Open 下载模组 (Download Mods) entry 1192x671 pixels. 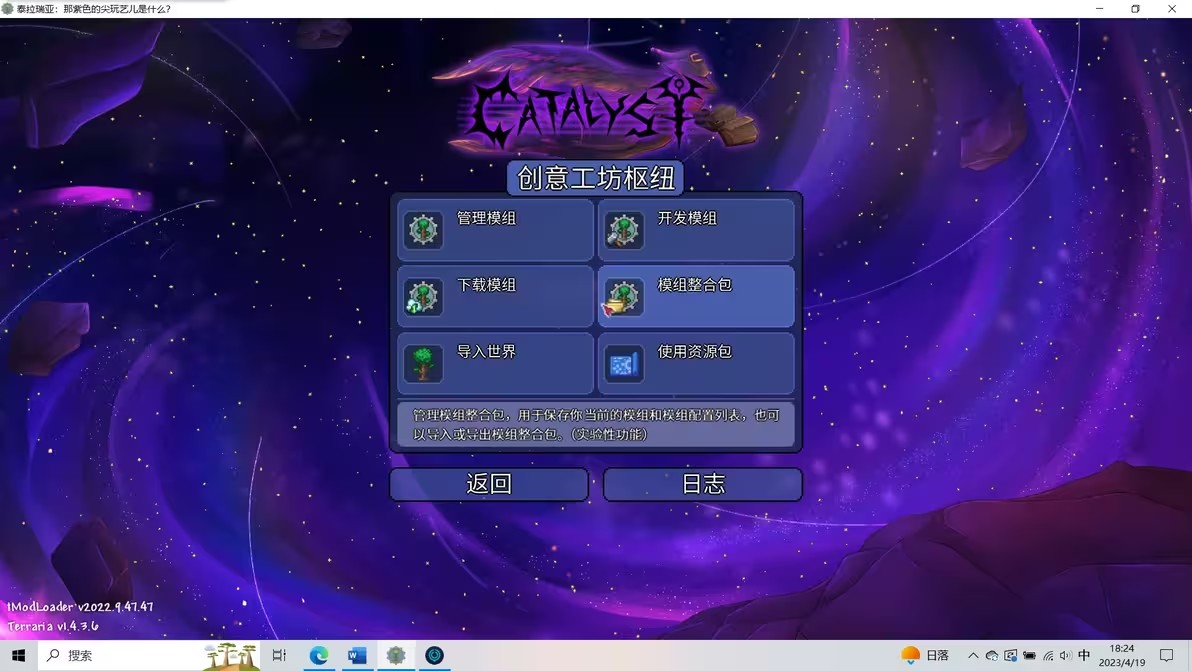(494, 296)
